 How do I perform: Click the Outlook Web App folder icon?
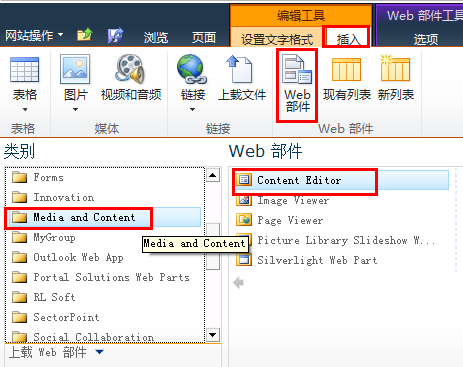pos(19,257)
